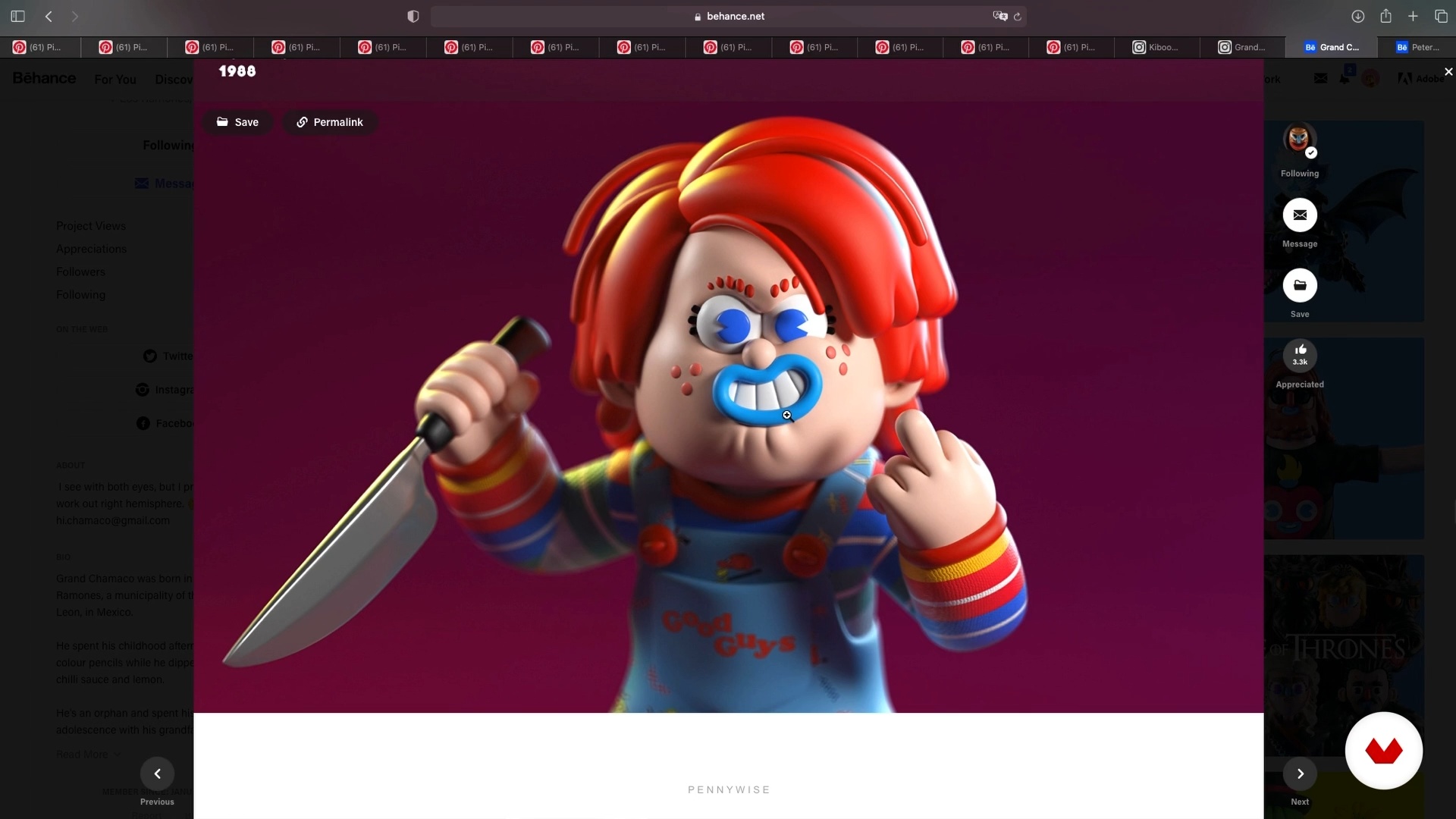Viewport: 1456px width, 819px height.
Task: Click the behance.net address bar
Action: tap(728, 16)
